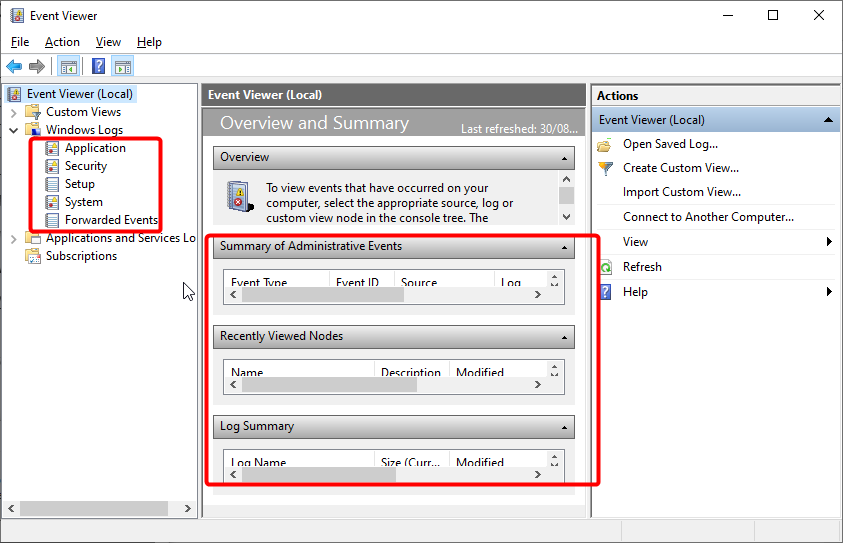Click Import Custom View... action

click(682, 192)
